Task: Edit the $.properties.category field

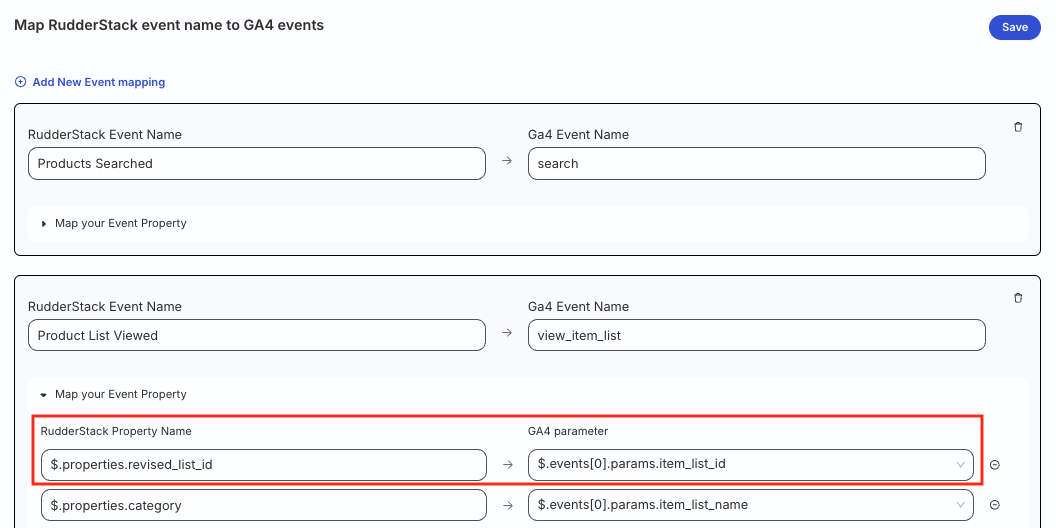Action: [263, 505]
